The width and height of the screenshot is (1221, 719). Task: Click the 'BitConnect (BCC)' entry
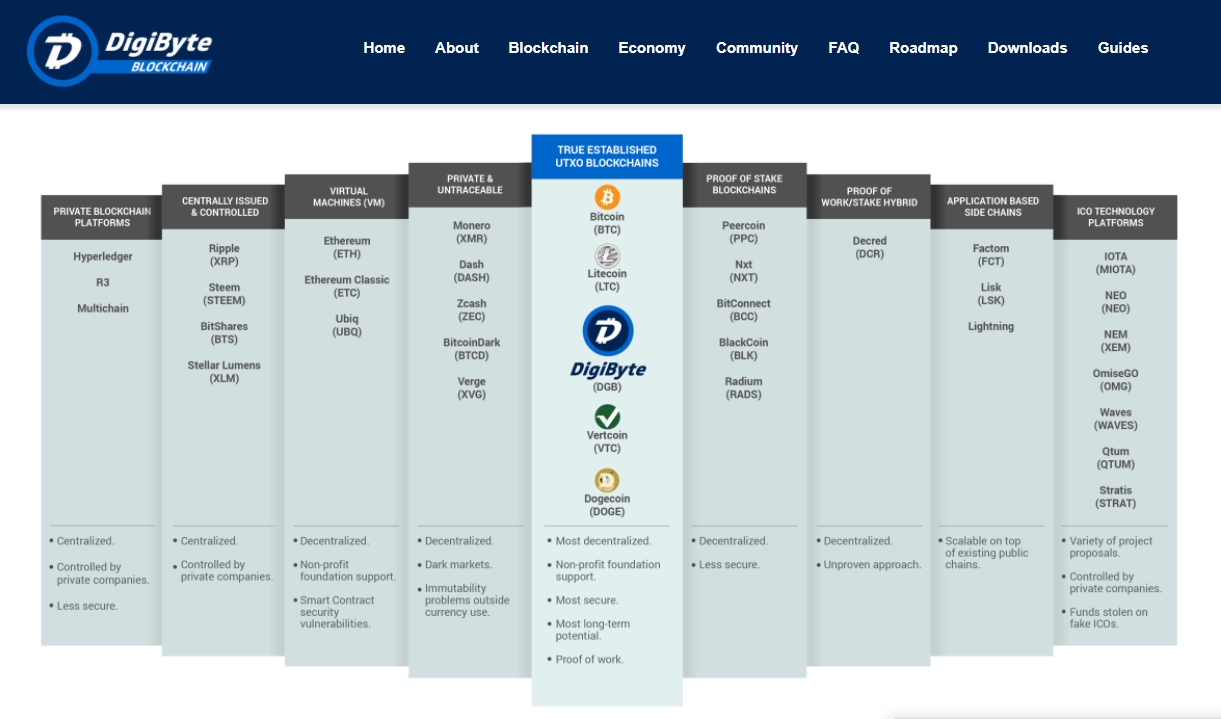pyautogui.click(x=744, y=310)
